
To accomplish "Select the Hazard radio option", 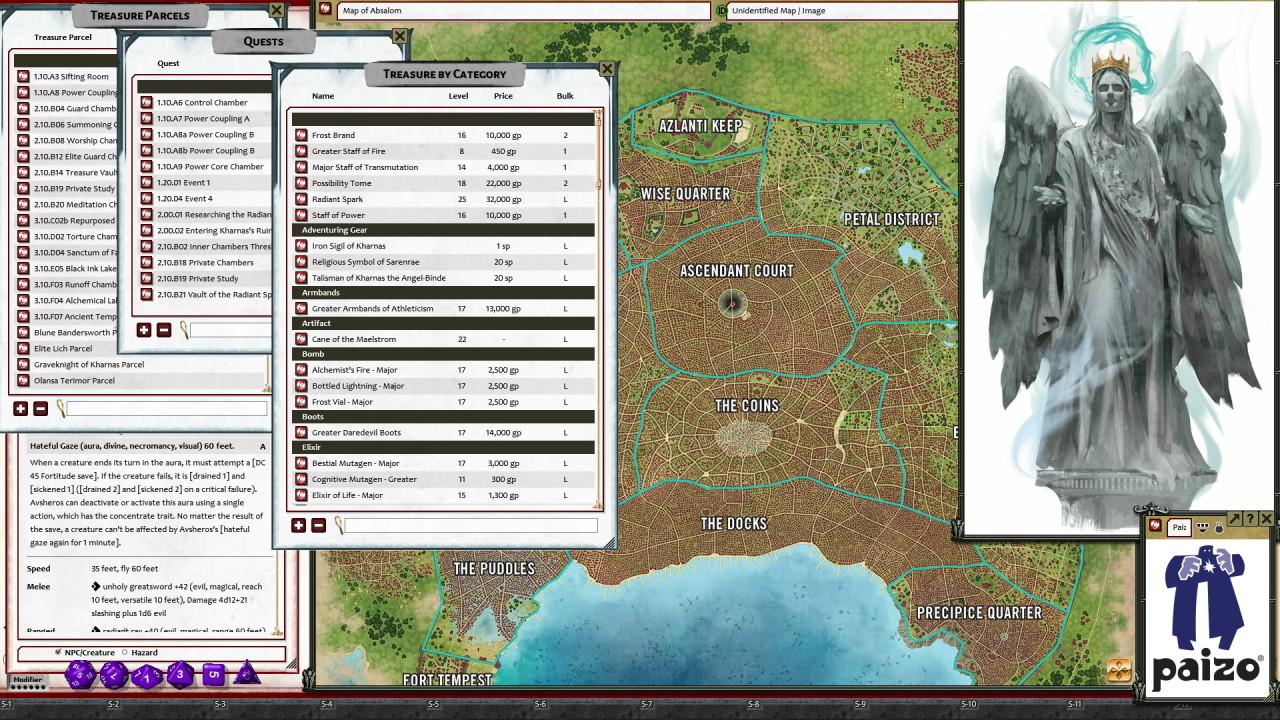I will coord(124,653).
